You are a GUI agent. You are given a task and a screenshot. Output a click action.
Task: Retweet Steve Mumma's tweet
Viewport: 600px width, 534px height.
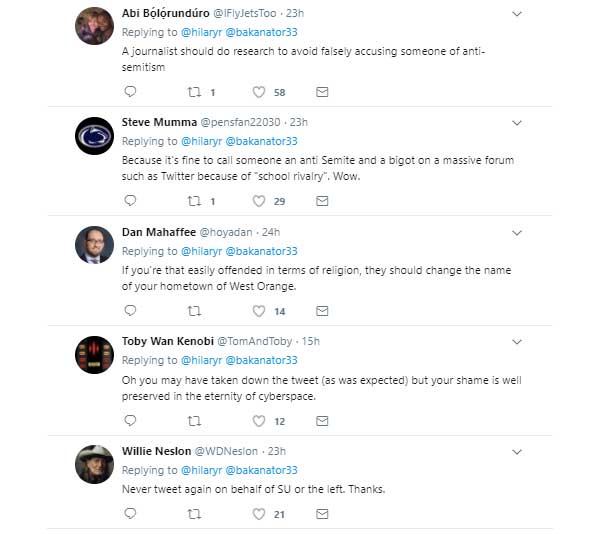[x=194, y=201]
